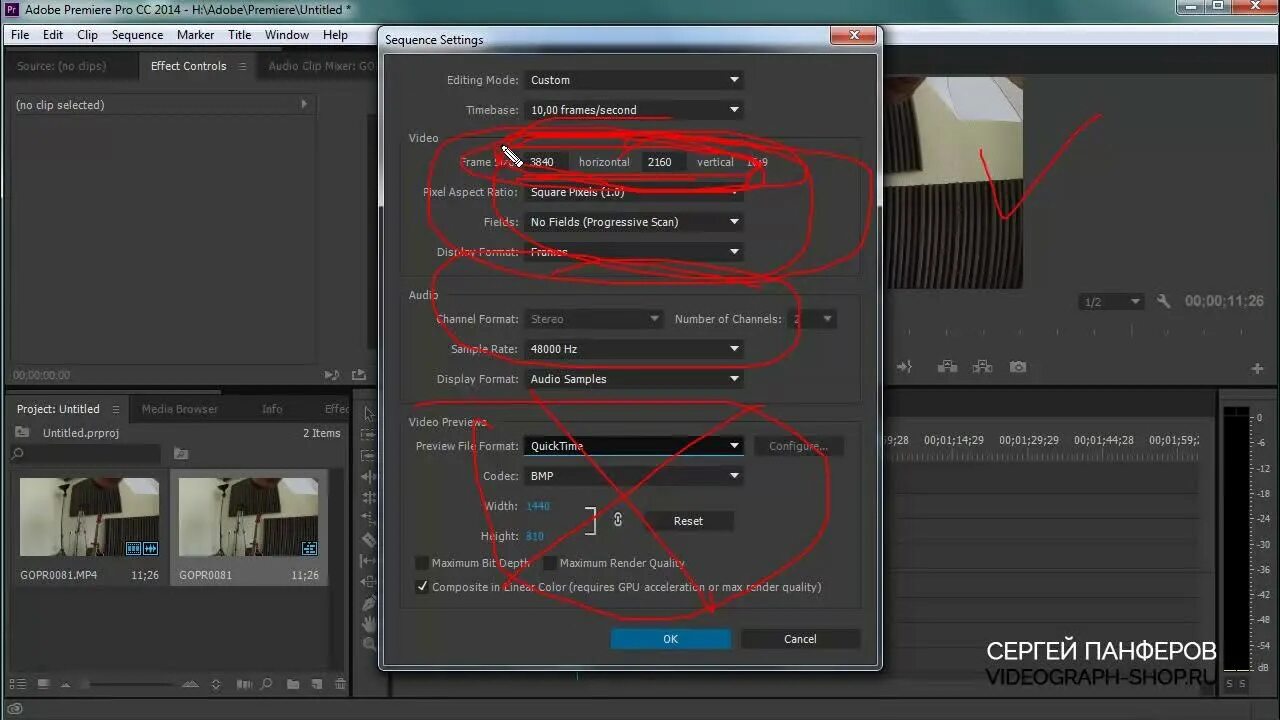Switch to the Effect Controls tab
Viewport: 1280px width, 720px height.
pos(189,66)
